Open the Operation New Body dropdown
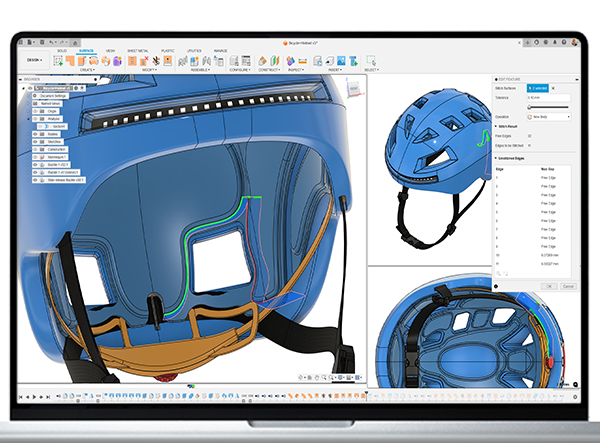The width and height of the screenshot is (600, 444). pyautogui.click(x=549, y=117)
